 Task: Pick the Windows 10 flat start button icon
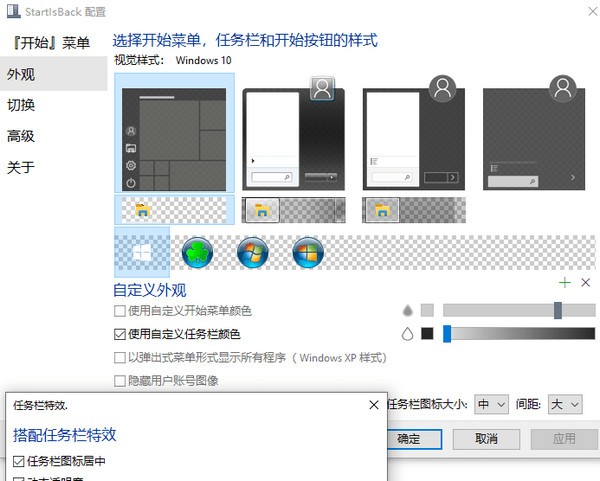[x=142, y=252]
